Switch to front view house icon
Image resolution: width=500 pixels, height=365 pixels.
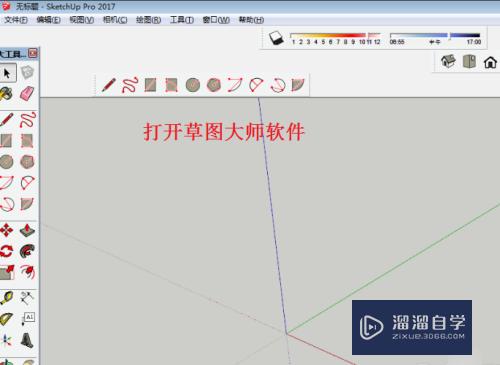(x=490, y=62)
